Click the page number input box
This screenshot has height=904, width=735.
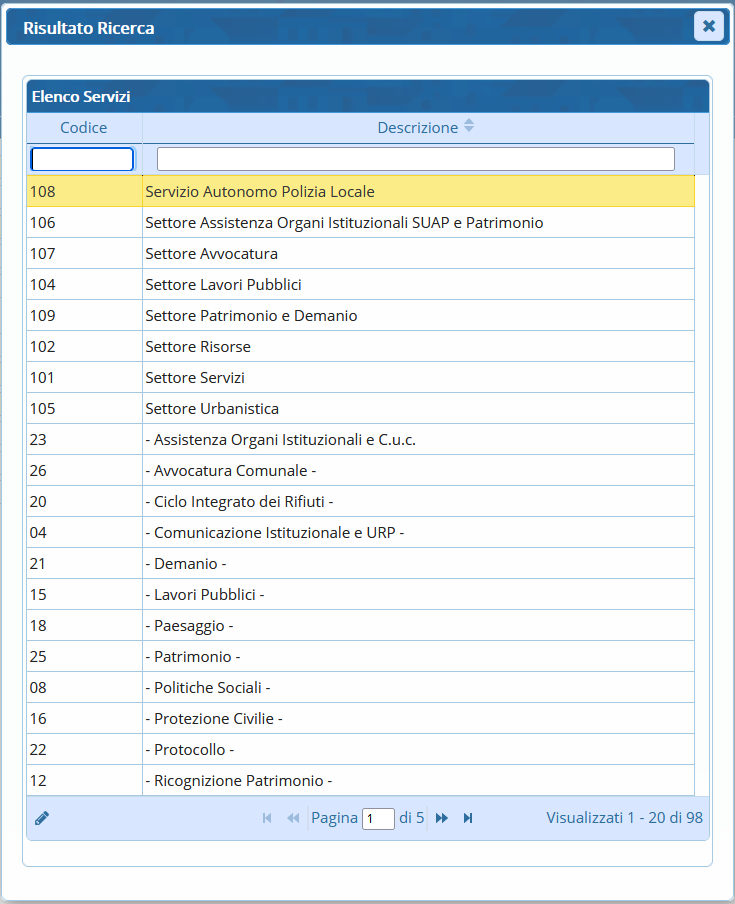(x=378, y=818)
